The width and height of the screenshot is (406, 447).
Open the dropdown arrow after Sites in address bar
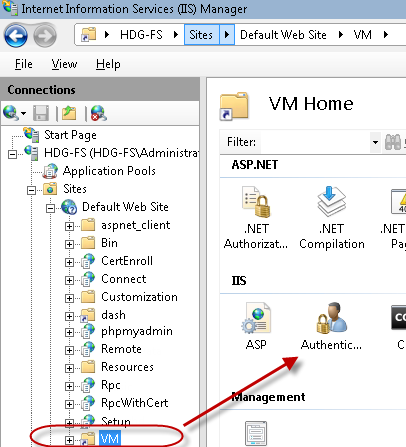(227, 34)
